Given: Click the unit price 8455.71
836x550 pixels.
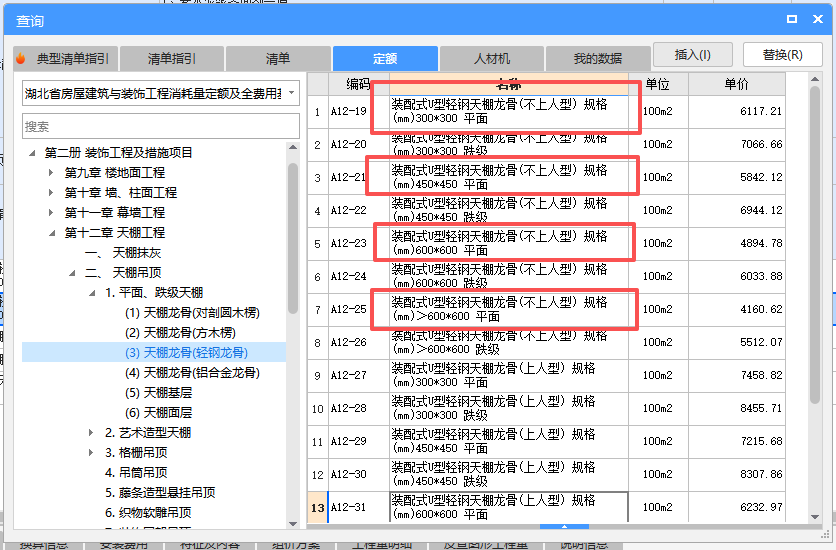Looking at the screenshot, I should point(761,408).
